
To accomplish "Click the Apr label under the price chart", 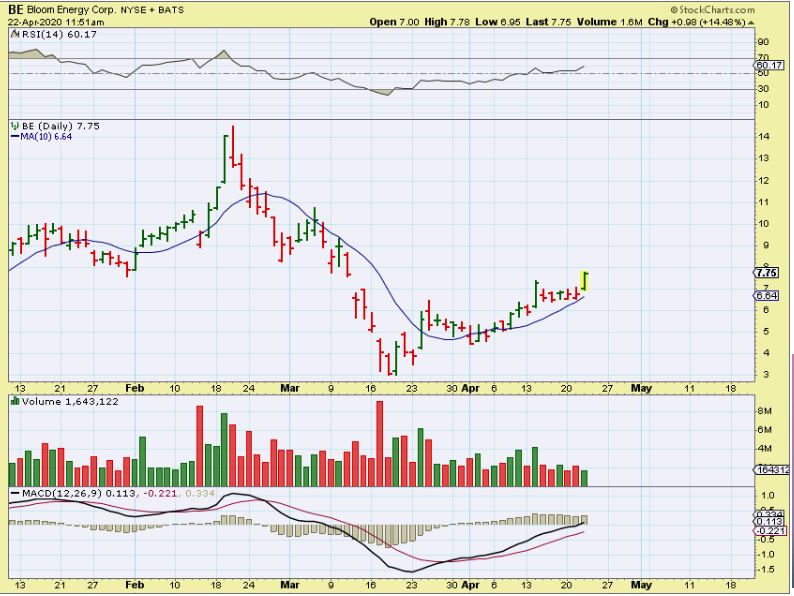I will pyautogui.click(x=470, y=388).
